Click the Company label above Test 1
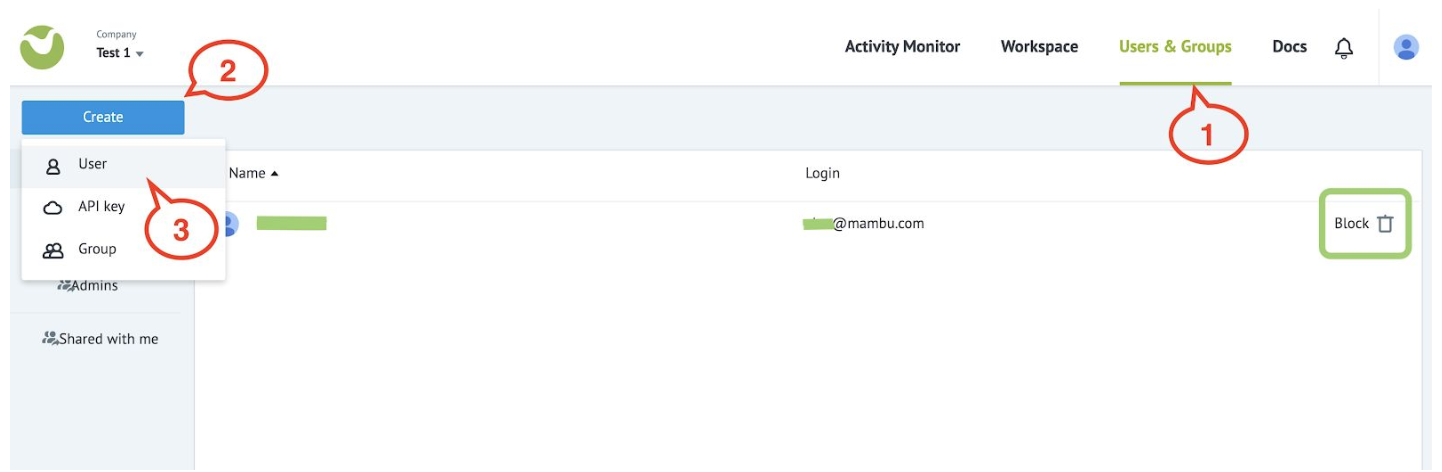 tap(116, 35)
